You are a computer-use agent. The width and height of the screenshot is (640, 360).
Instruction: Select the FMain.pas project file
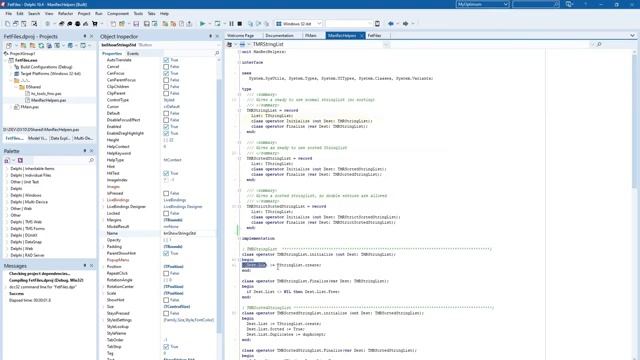tap(30, 107)
